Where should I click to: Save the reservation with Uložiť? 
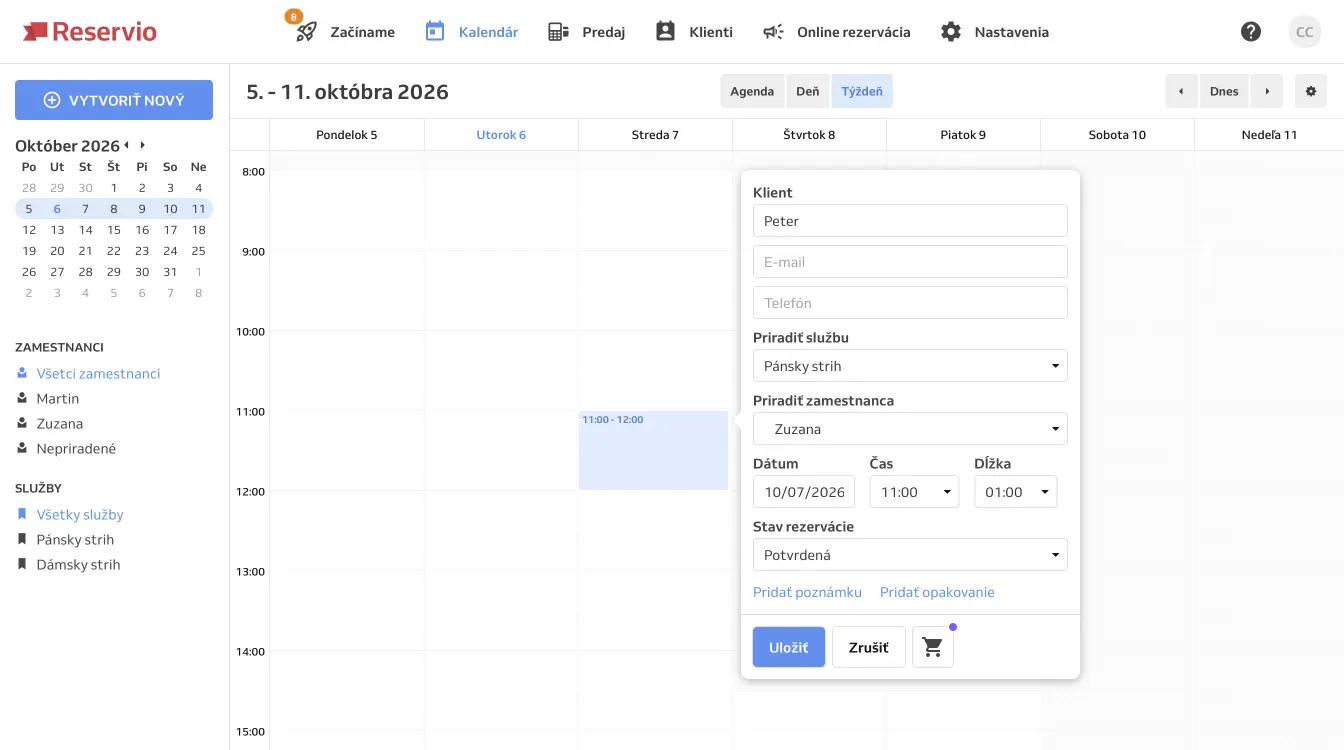(789, 647)
